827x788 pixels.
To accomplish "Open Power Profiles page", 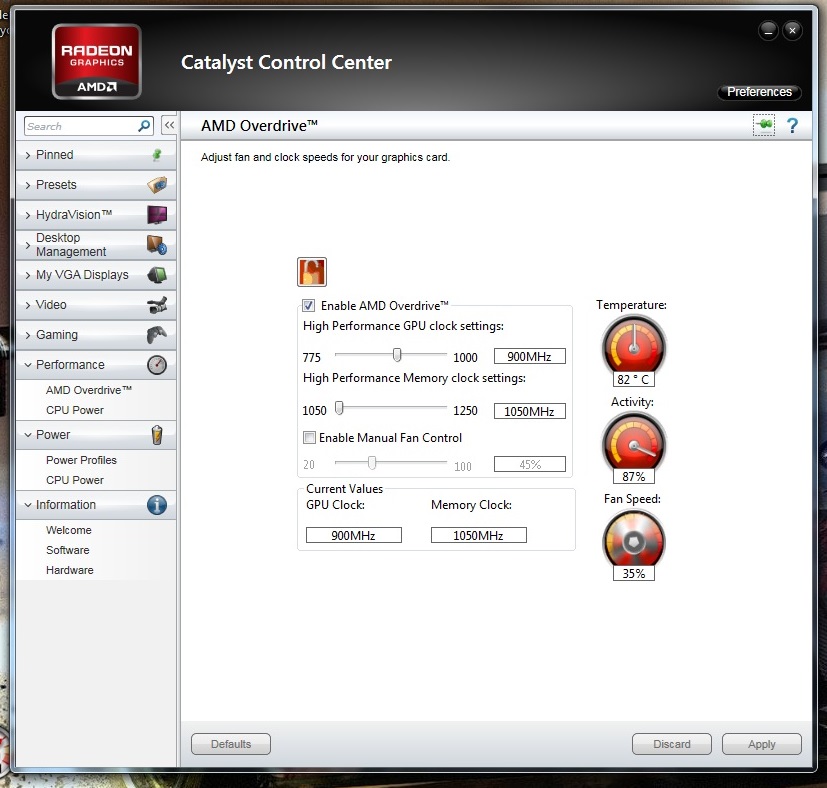I will tap(81, 460).
